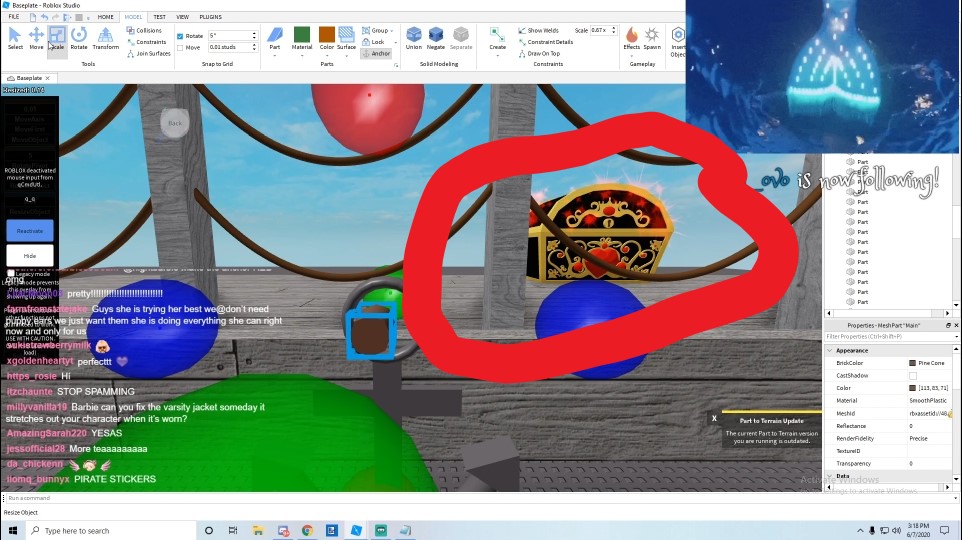
Task: Uncheck the Rotate snap checkbox
Action: (x=180, y=36)
